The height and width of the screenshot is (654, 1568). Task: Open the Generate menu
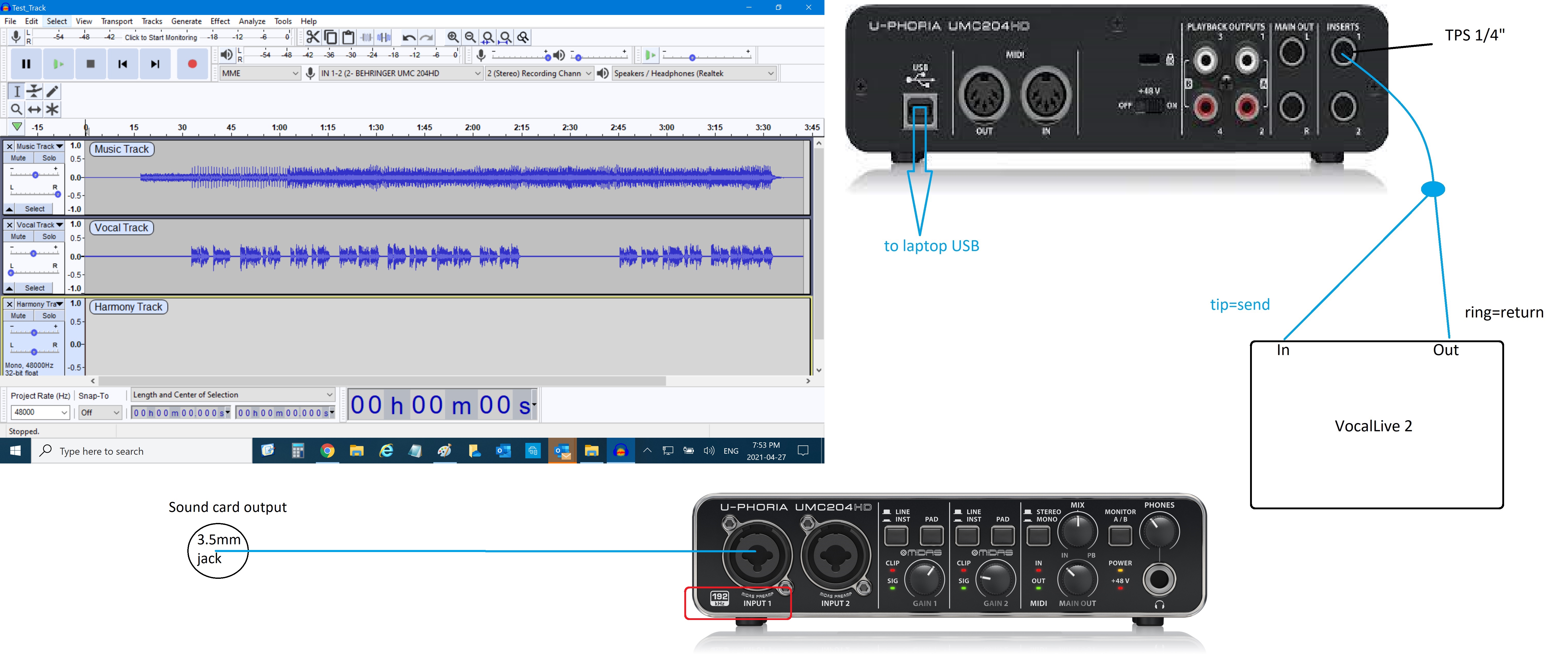[x=186, y=21]
